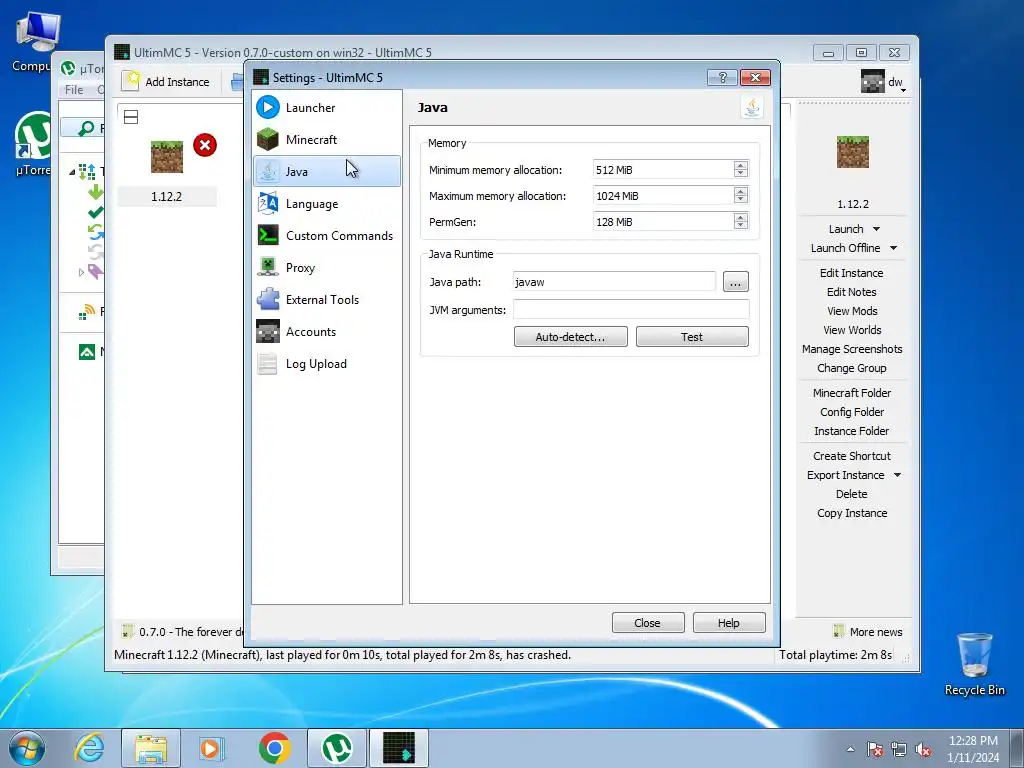The width and height of the screenshot is (1024, 768).
Task: Click Copy Instance in side panel
Action: click(x=852, y=513)
